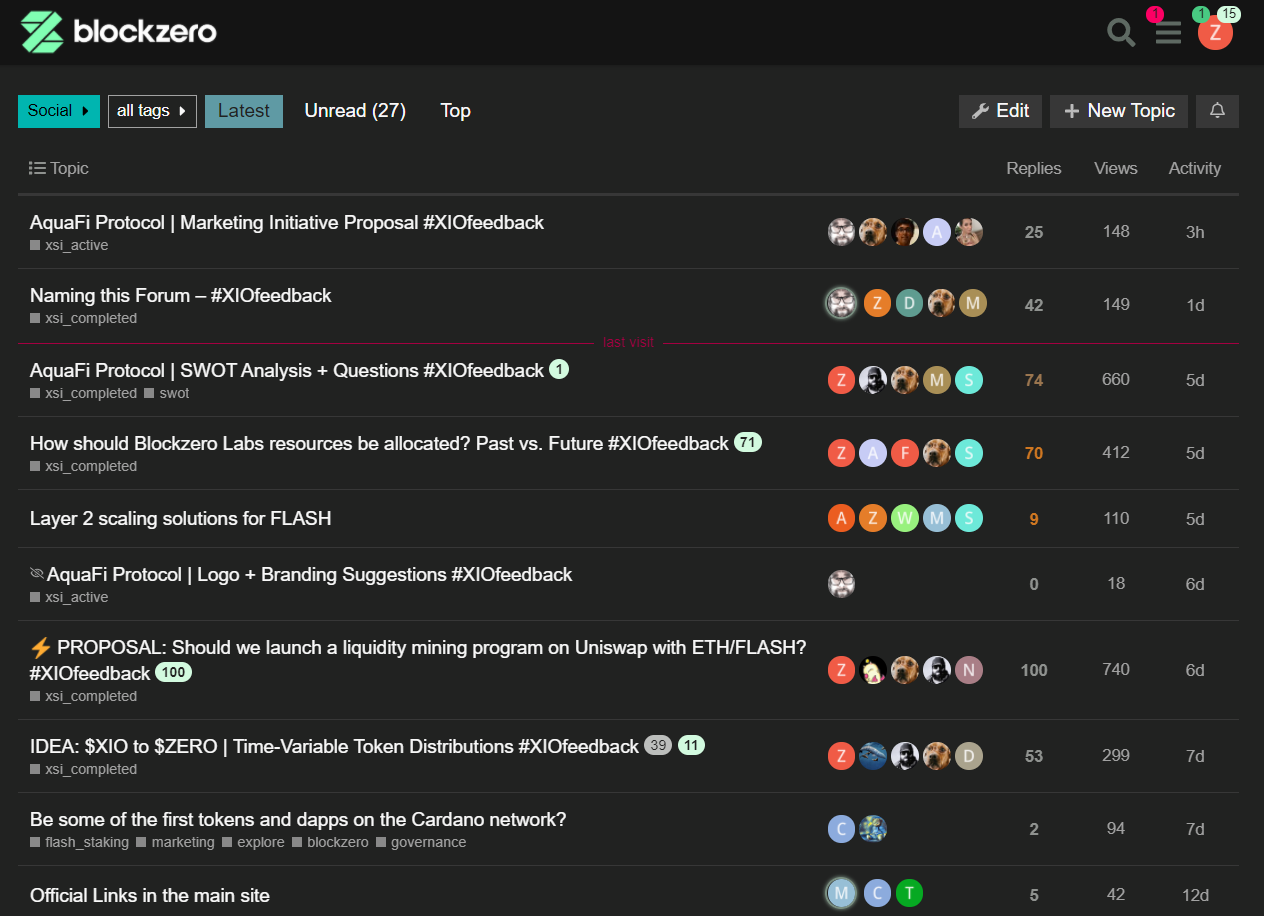Click reply count 74 on SWOT topic
Viewport: 1264px width, 916px height.
[1034, 380]
